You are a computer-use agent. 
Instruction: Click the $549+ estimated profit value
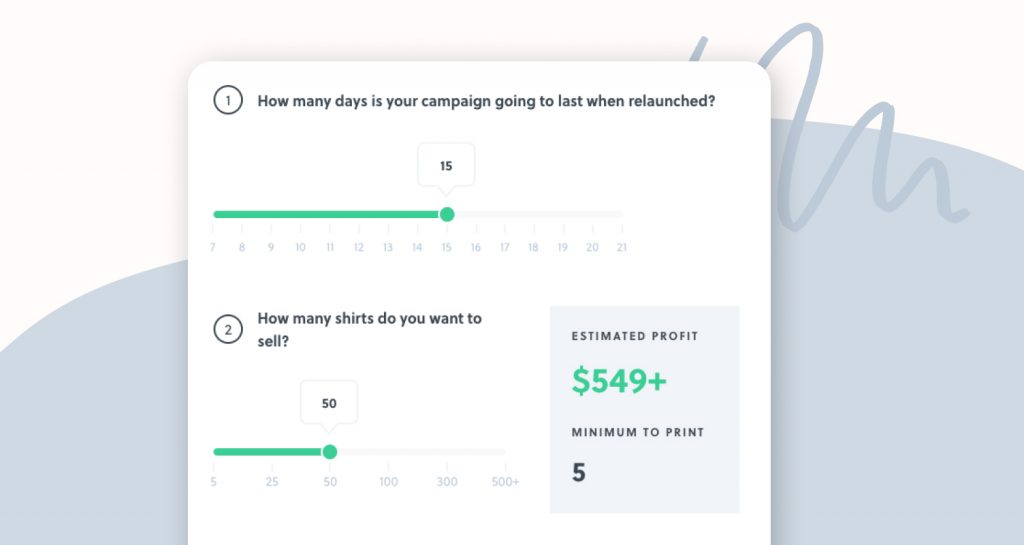click(619, 381)
